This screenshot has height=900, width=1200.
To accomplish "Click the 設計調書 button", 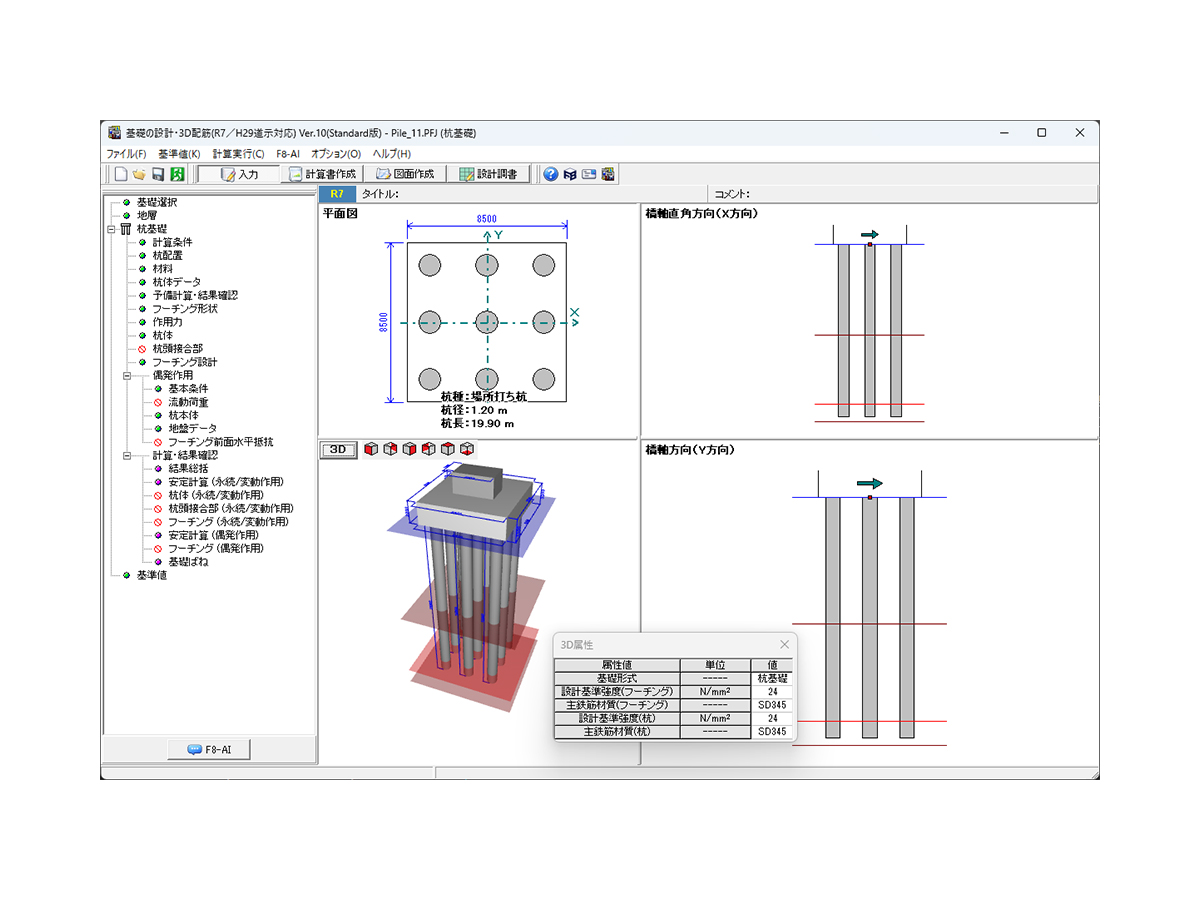I will click(x=488, y=174).
